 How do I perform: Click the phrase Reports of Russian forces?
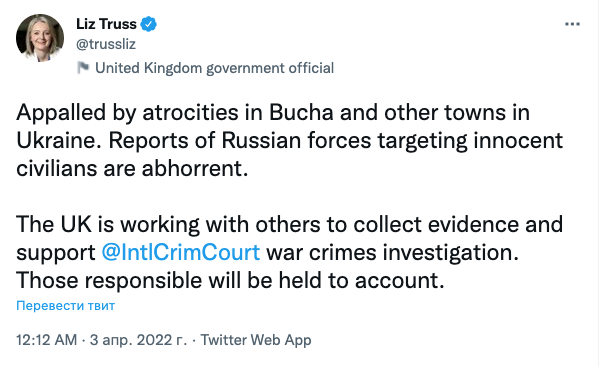click(x=240, y=141)
